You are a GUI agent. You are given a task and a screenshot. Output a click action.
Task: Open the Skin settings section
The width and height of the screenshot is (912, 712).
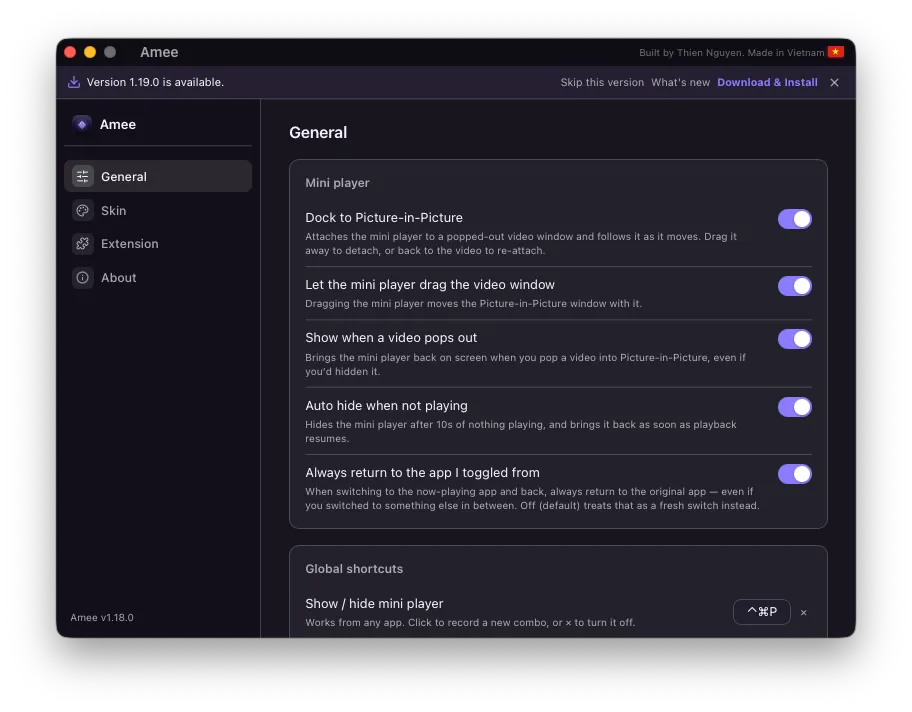(x=158, y=211)
